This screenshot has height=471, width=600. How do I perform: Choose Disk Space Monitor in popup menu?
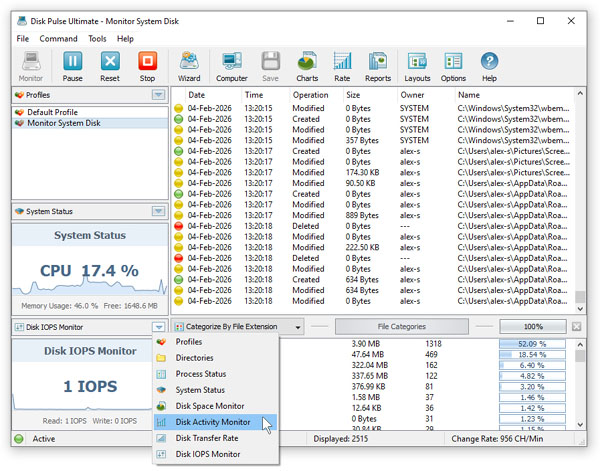tap(216, 406)
